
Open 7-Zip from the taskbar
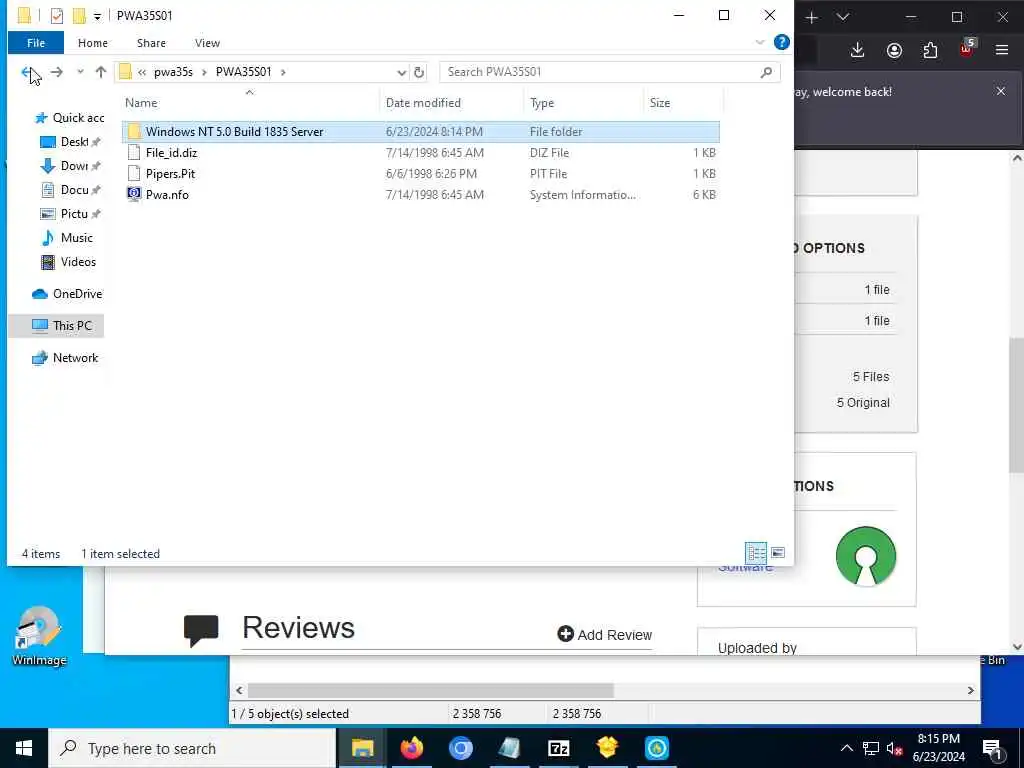click(558, 748)
